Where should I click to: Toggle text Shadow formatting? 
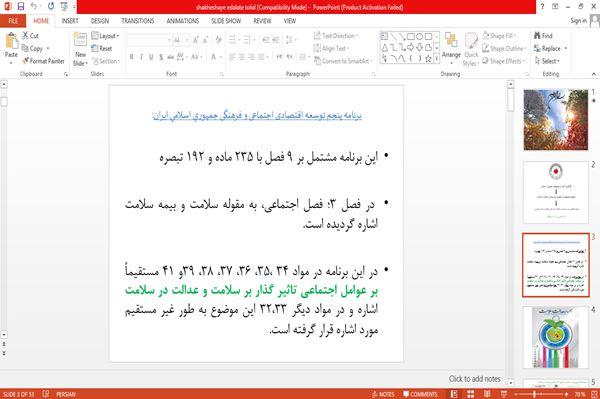point(161,57)
